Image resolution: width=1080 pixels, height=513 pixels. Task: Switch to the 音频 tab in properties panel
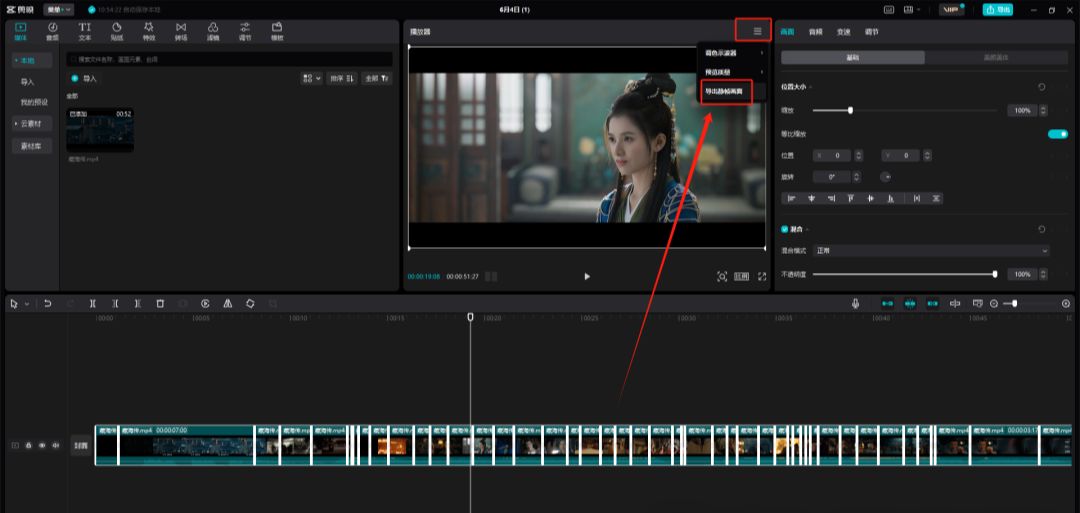tap(816, 32)
